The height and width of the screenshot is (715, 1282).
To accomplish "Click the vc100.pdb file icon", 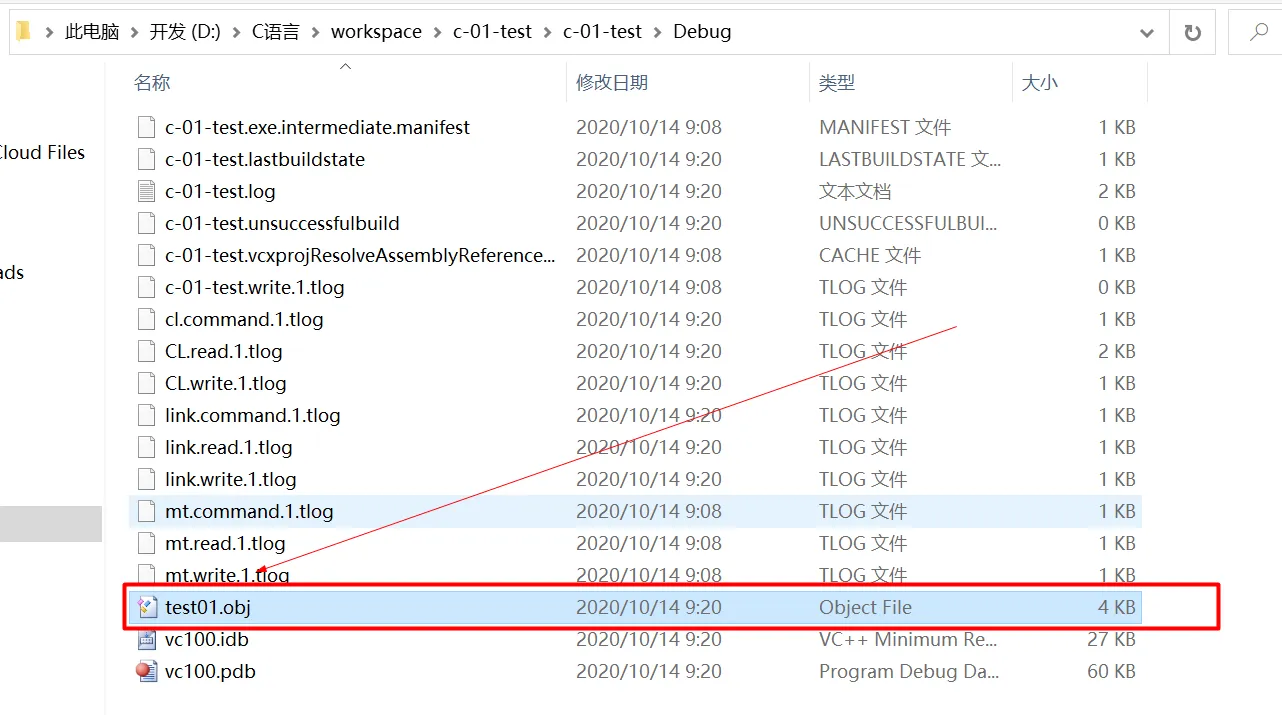I will point(147,671).
